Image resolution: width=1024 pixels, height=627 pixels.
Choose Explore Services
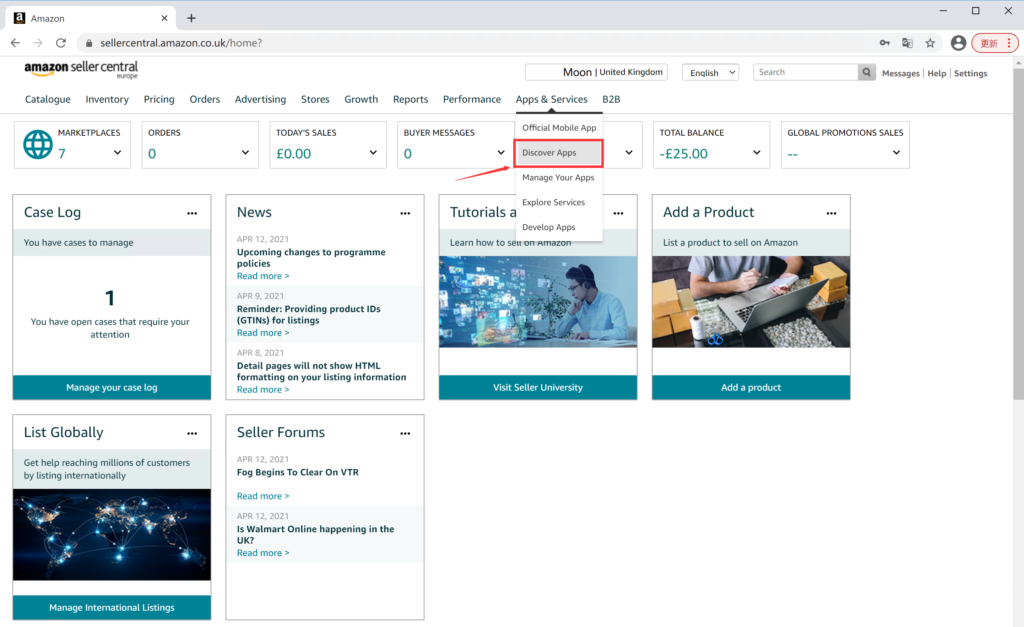tap(559, 202)
